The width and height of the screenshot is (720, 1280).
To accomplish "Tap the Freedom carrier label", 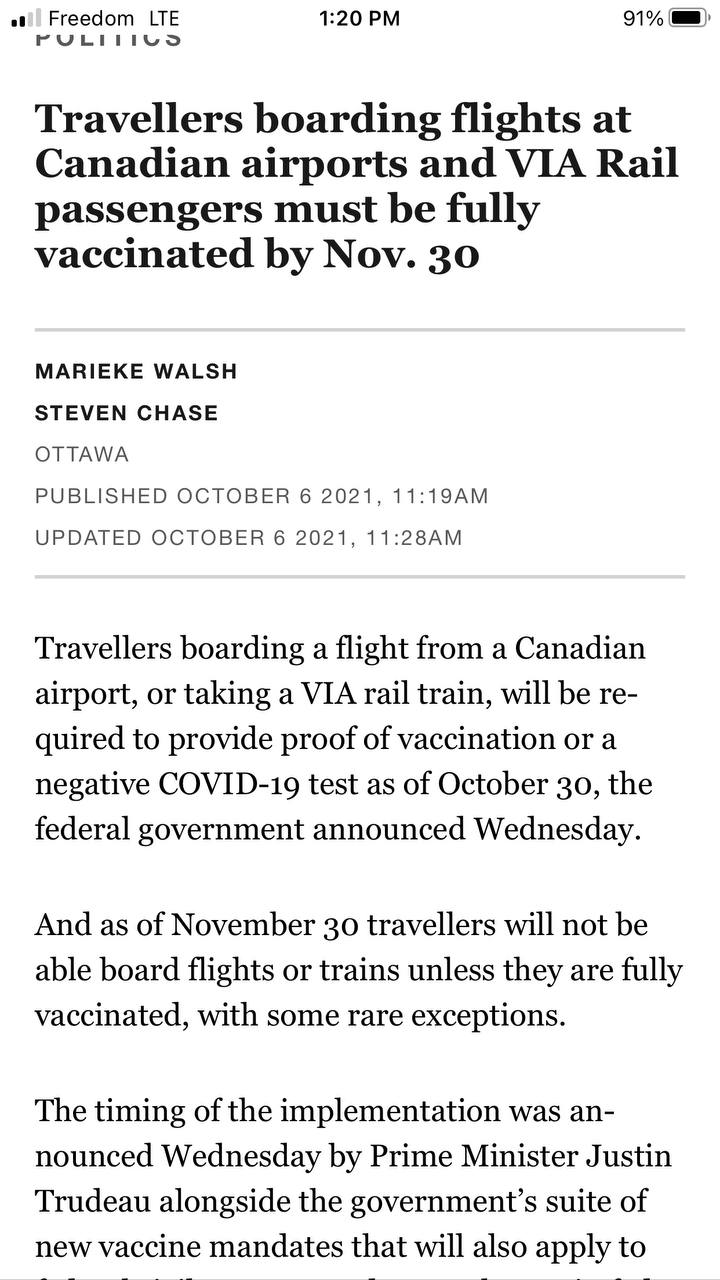I will [x=91, y=18].
